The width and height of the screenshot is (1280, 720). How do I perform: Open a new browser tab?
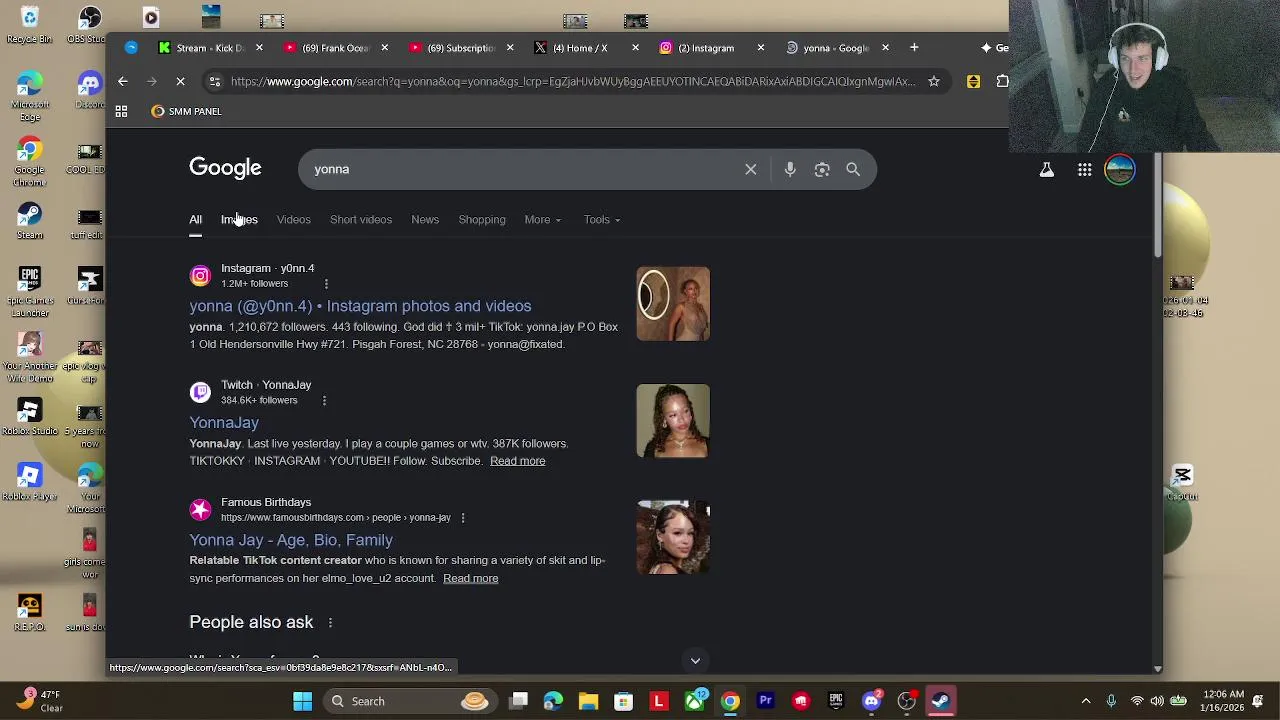(914, 47)
